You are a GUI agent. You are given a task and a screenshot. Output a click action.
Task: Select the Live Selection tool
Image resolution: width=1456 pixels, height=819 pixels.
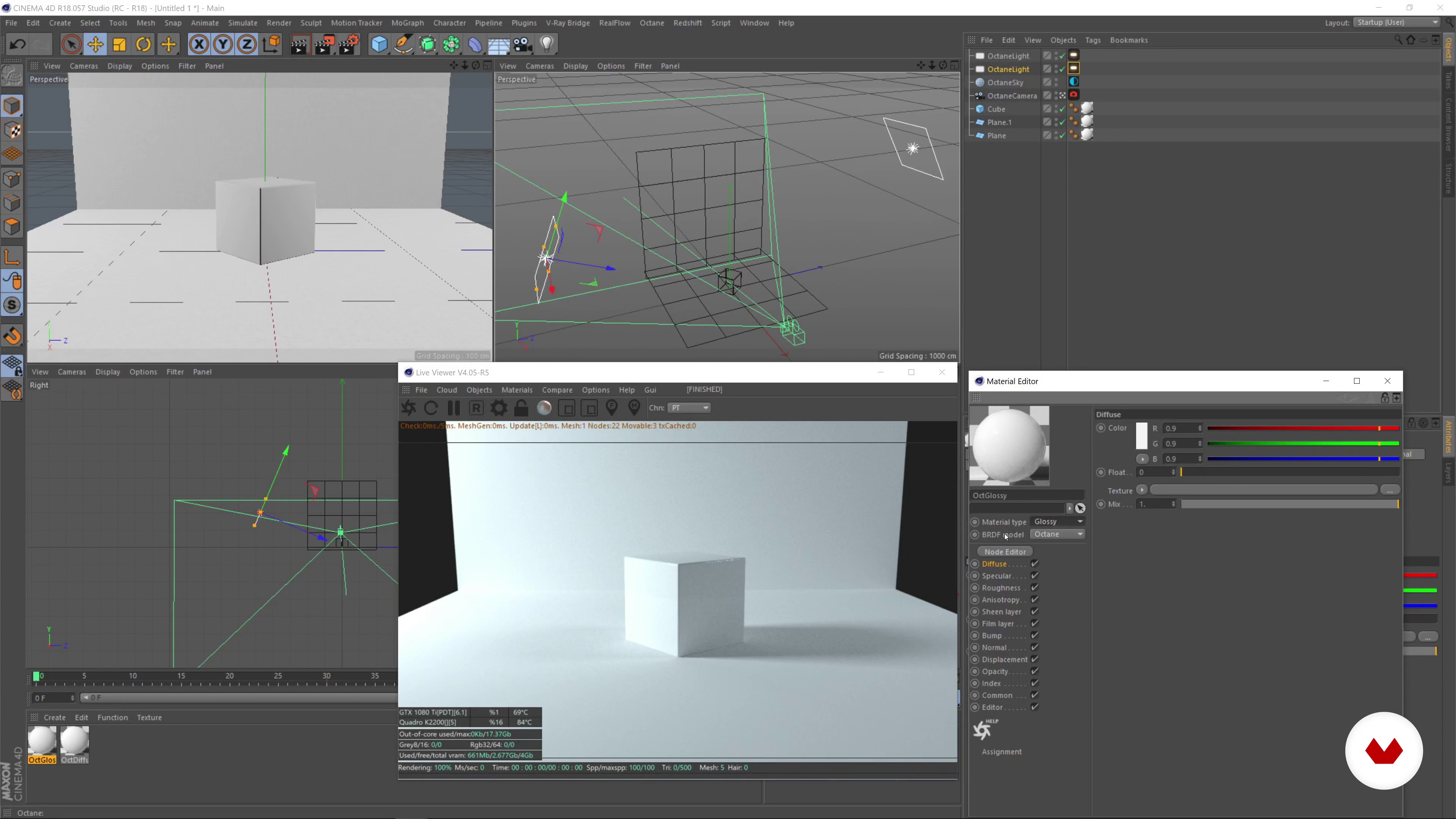point(71,44)
